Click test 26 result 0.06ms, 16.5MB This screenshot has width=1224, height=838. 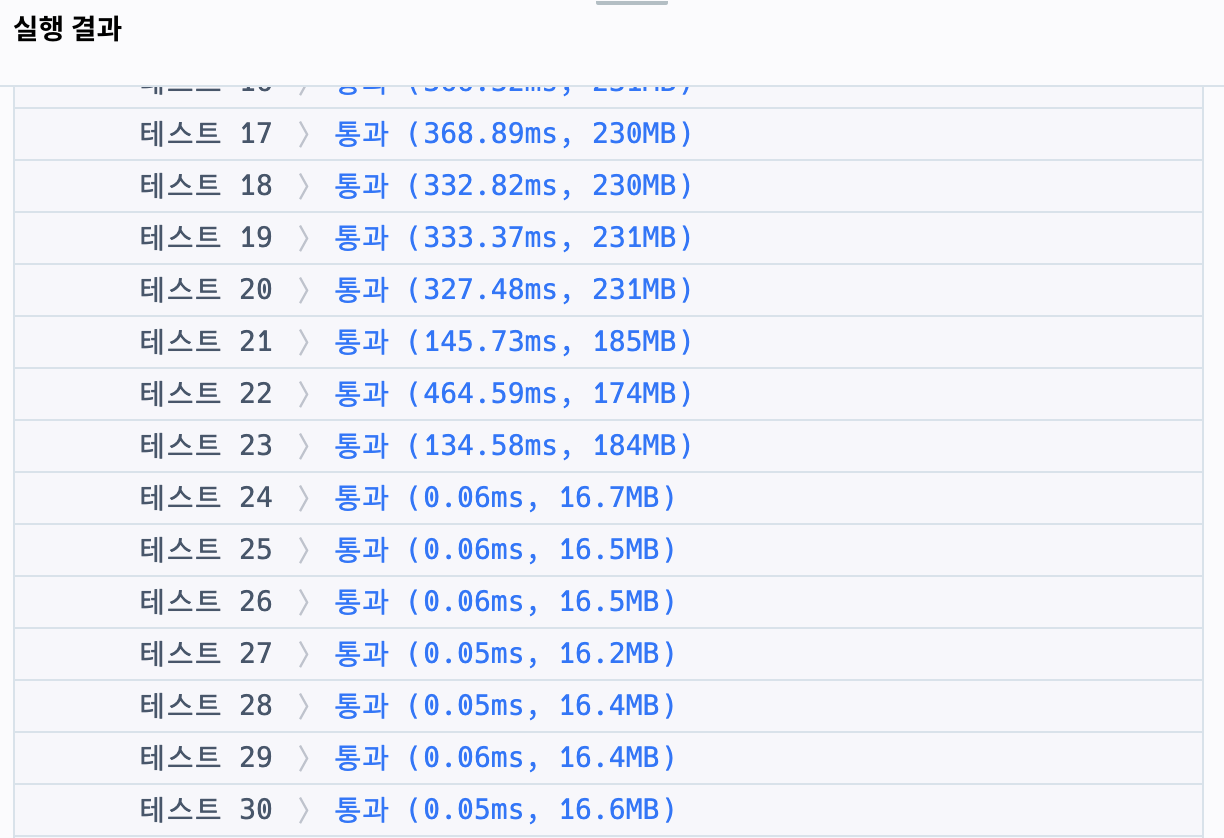point(505,601)
